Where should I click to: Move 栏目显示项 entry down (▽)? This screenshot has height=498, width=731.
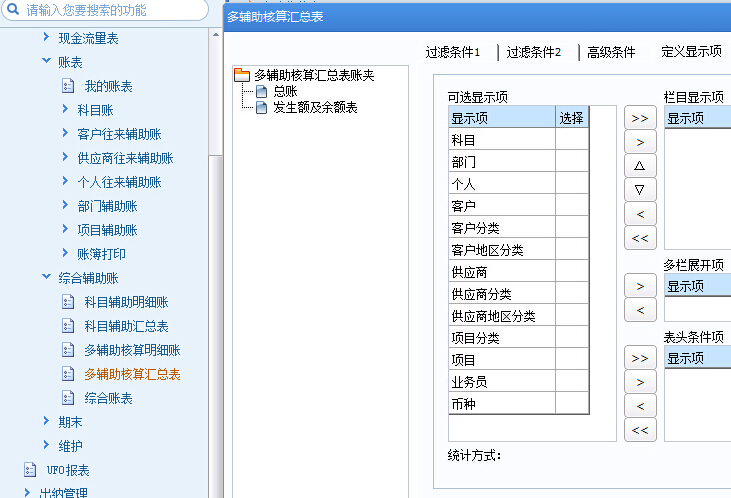[x=640, y=189]
